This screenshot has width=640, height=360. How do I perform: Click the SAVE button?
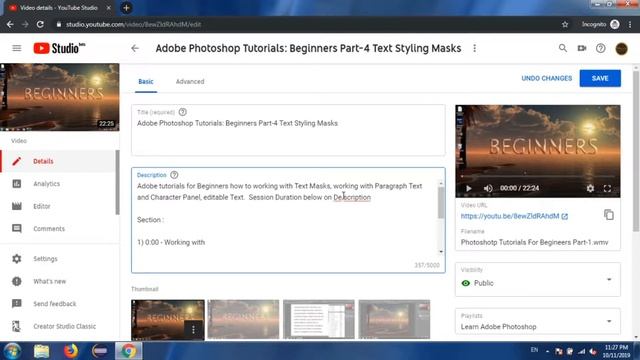(600, 78)
